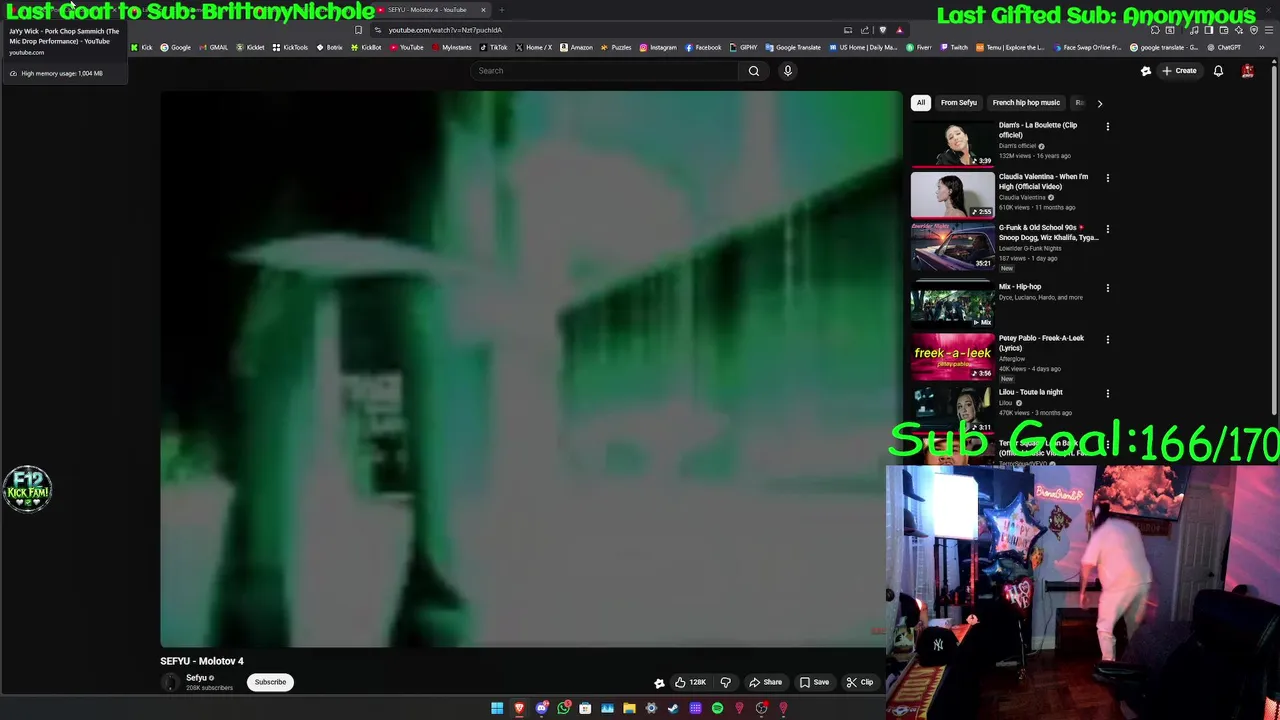The width and height of the screenshot is (1280, 720).
Task: Open the Brave Shields lion icon
Action: [x=882, y=30]
